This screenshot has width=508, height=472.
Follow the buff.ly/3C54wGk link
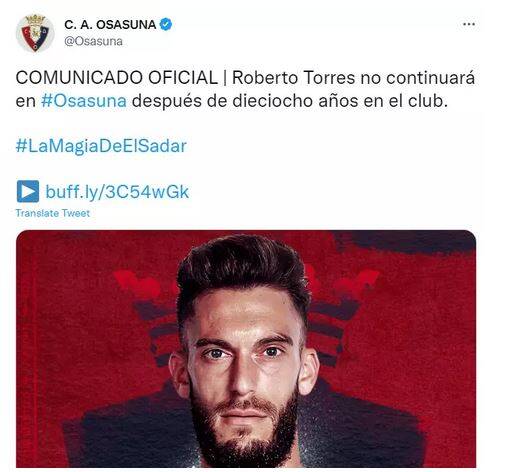click(x=117, y=192)
